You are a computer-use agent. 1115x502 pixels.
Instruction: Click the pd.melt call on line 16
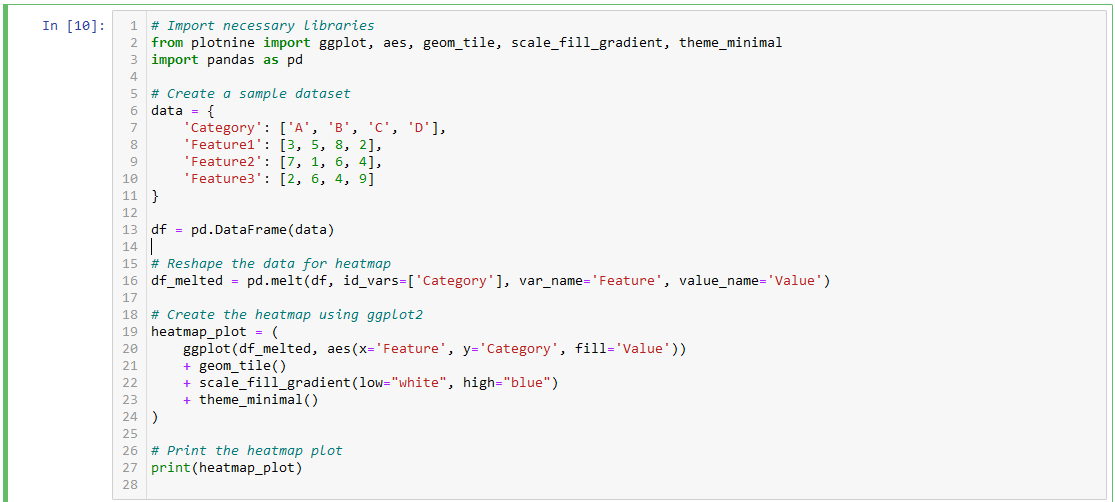click(x=491, y=281)
